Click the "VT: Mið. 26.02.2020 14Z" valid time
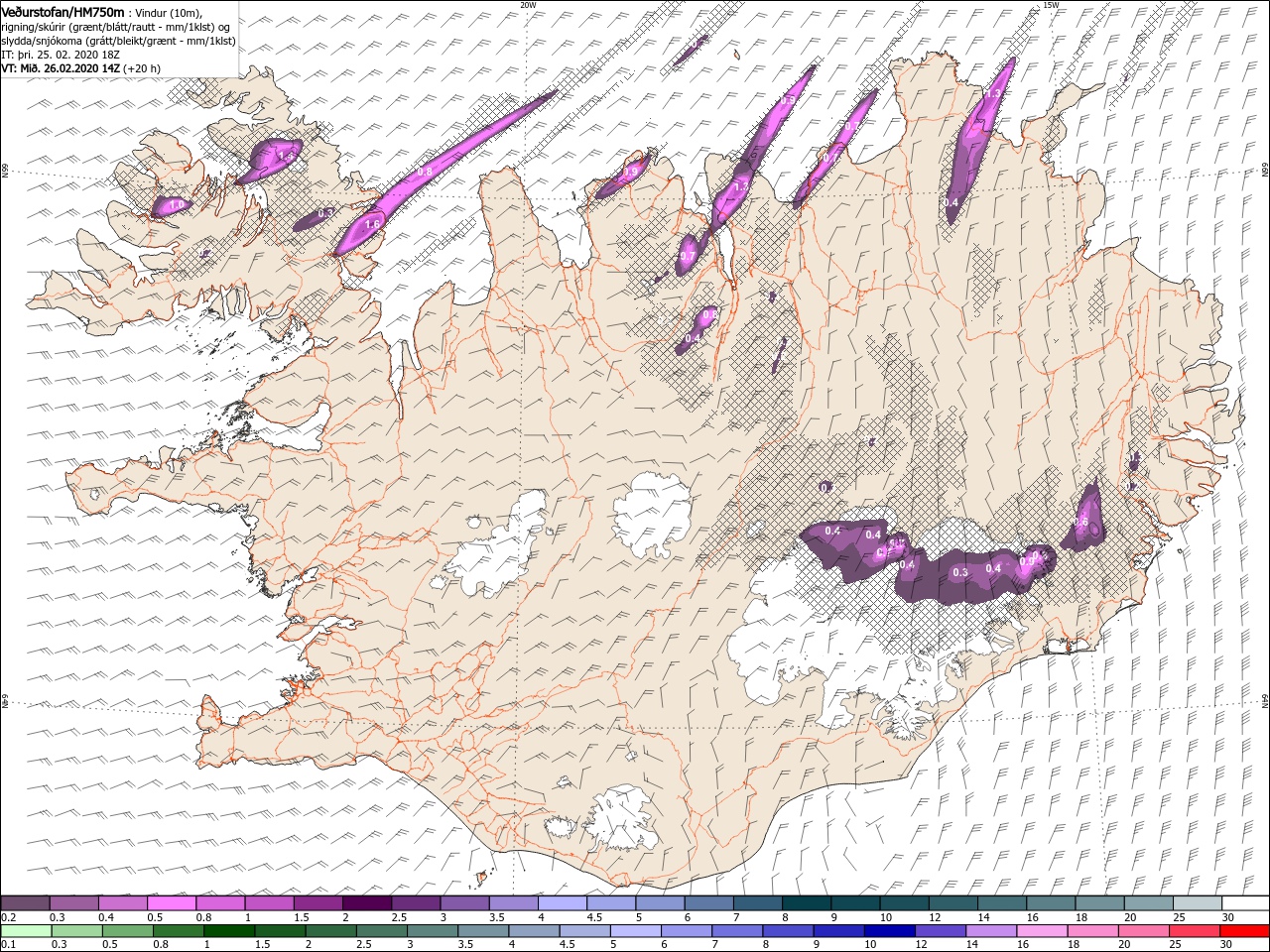This screenshot has height=952, width=1270. (62, 68)
